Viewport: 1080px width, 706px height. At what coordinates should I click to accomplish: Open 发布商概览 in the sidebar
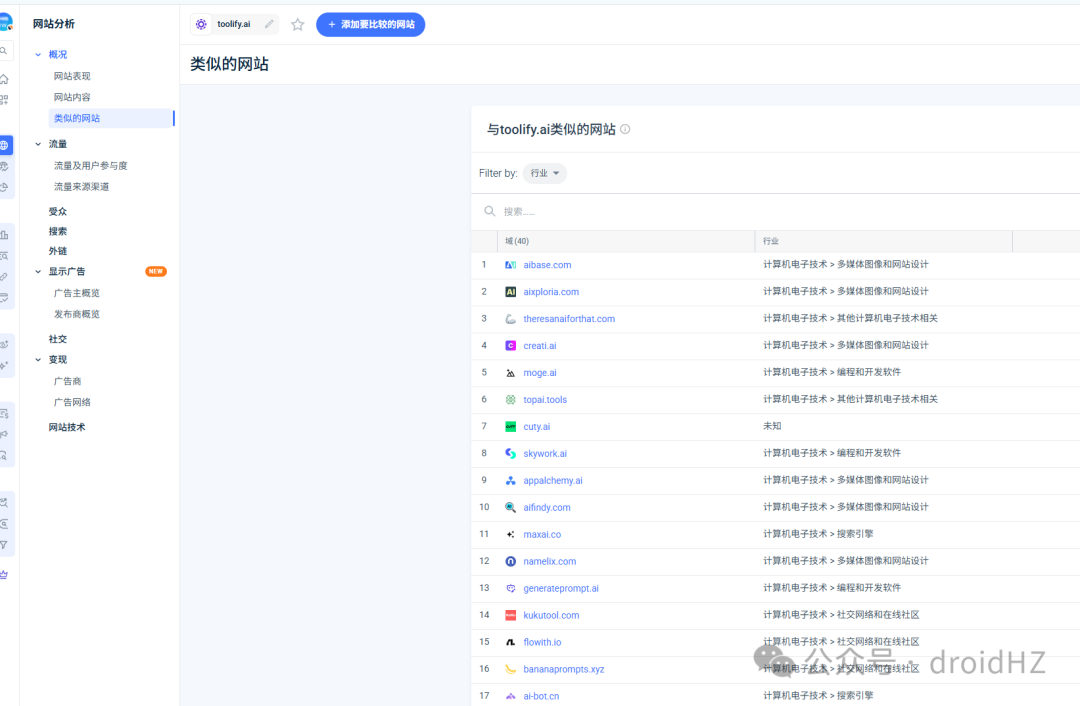point(77,314)
